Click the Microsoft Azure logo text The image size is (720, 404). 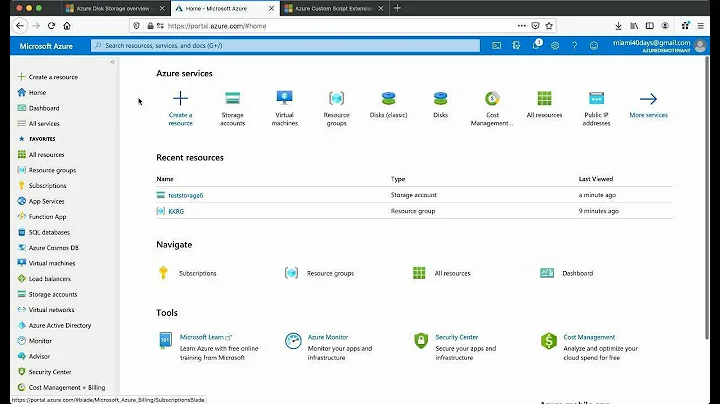click(46, 46)
